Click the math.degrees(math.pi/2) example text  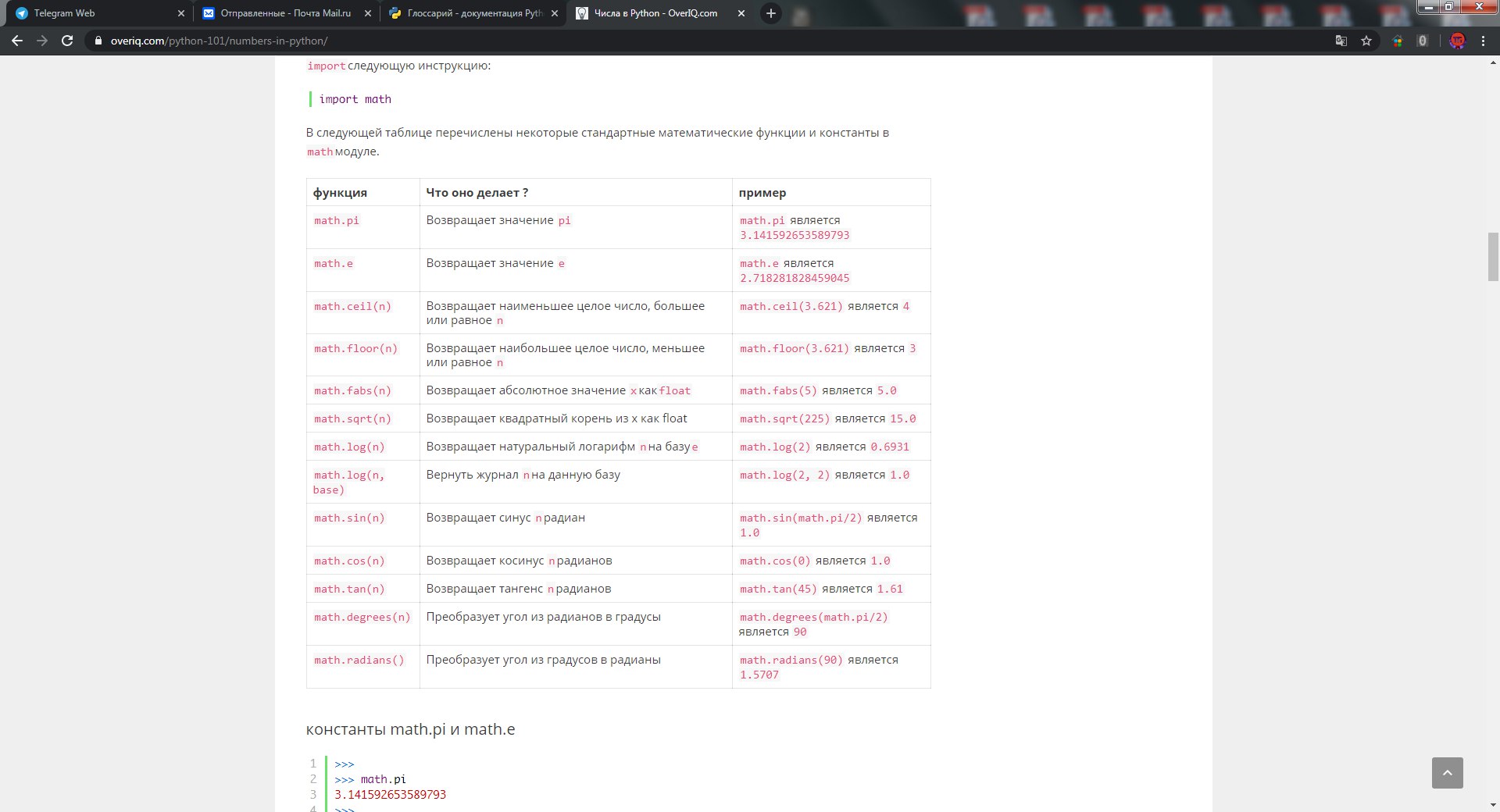(x=814, y=618)
